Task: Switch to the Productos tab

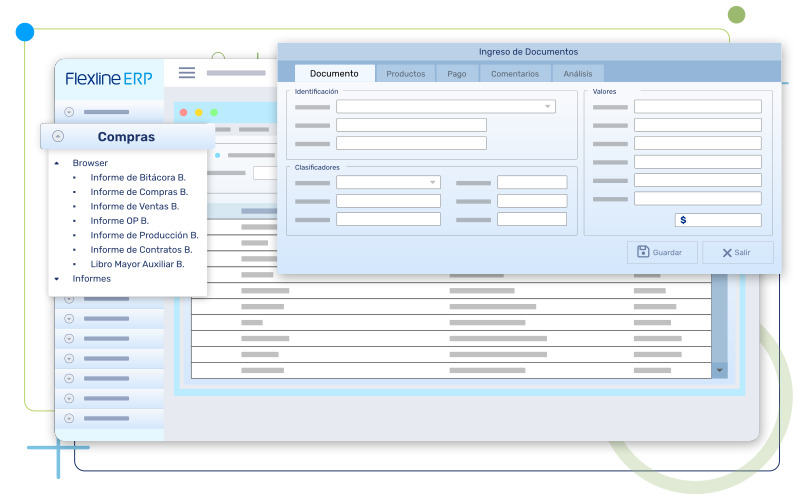Action: tap(405, 73)
